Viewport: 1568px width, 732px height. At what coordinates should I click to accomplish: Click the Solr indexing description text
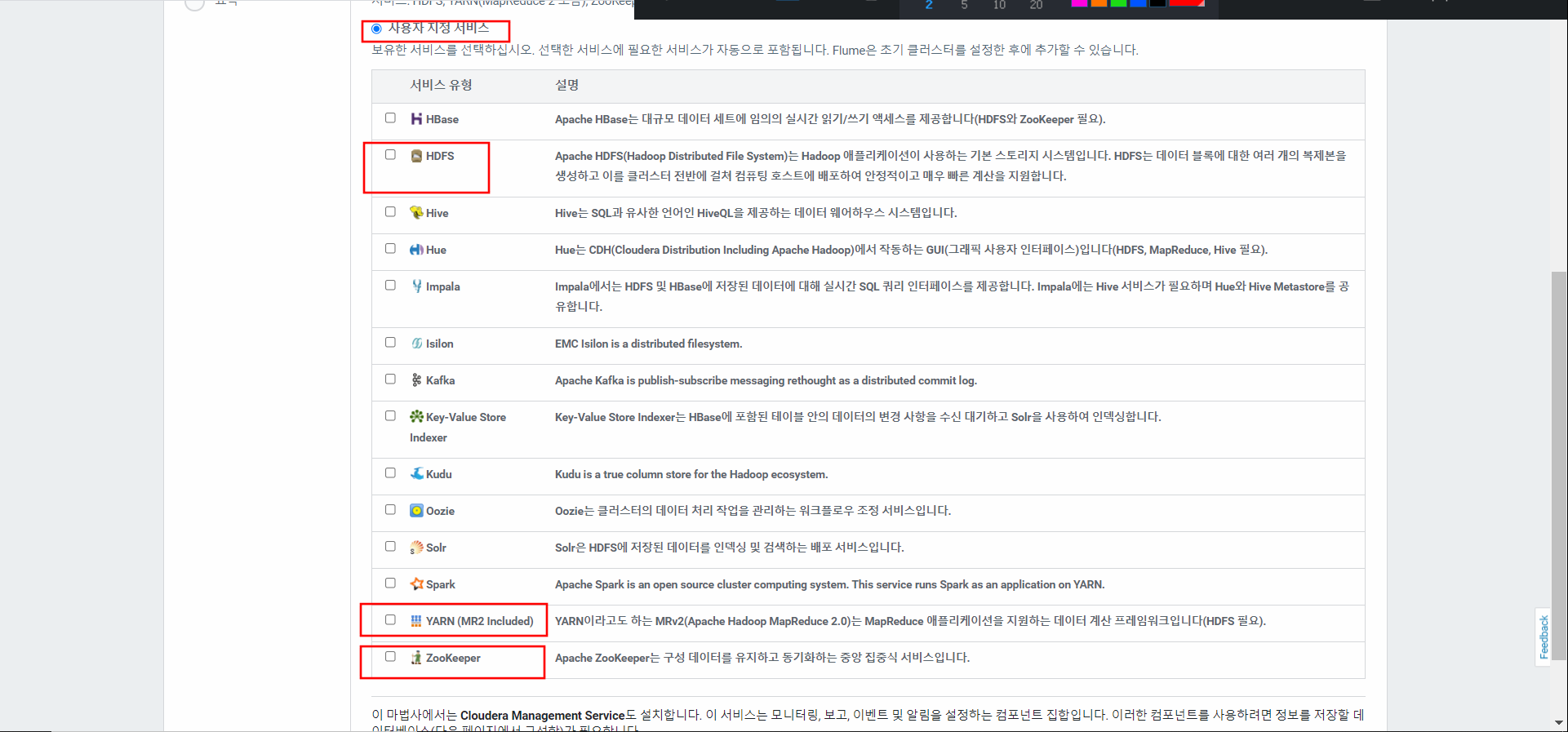pos(729,548)
